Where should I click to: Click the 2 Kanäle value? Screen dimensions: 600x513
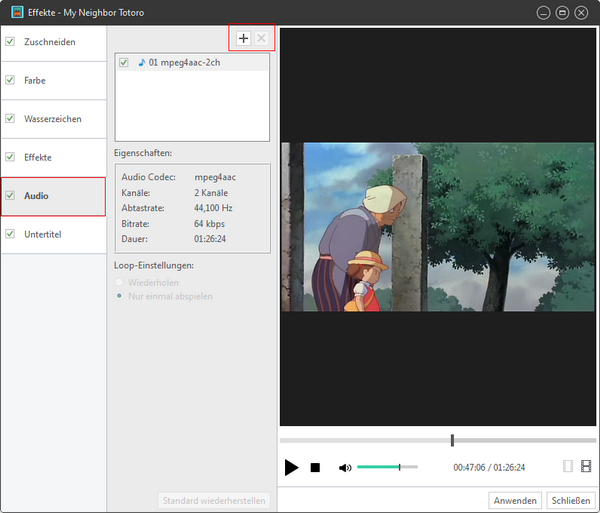click(x=211, y=193)
